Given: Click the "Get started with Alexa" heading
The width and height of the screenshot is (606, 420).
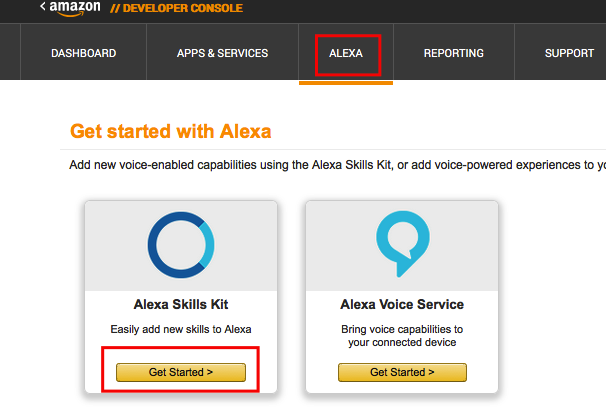Looking at the screenshot, I should (x=171, y=132).
